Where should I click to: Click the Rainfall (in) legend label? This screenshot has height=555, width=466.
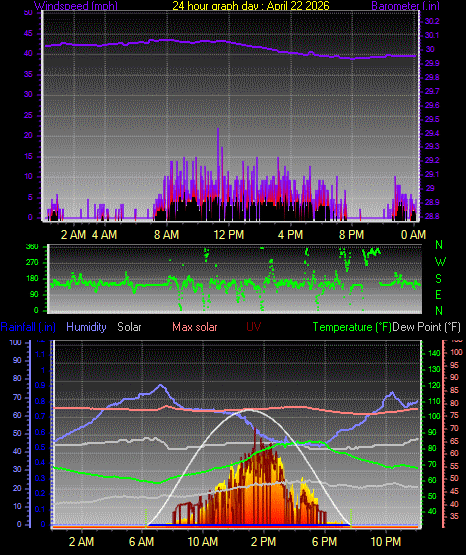(x=28, y=327)
